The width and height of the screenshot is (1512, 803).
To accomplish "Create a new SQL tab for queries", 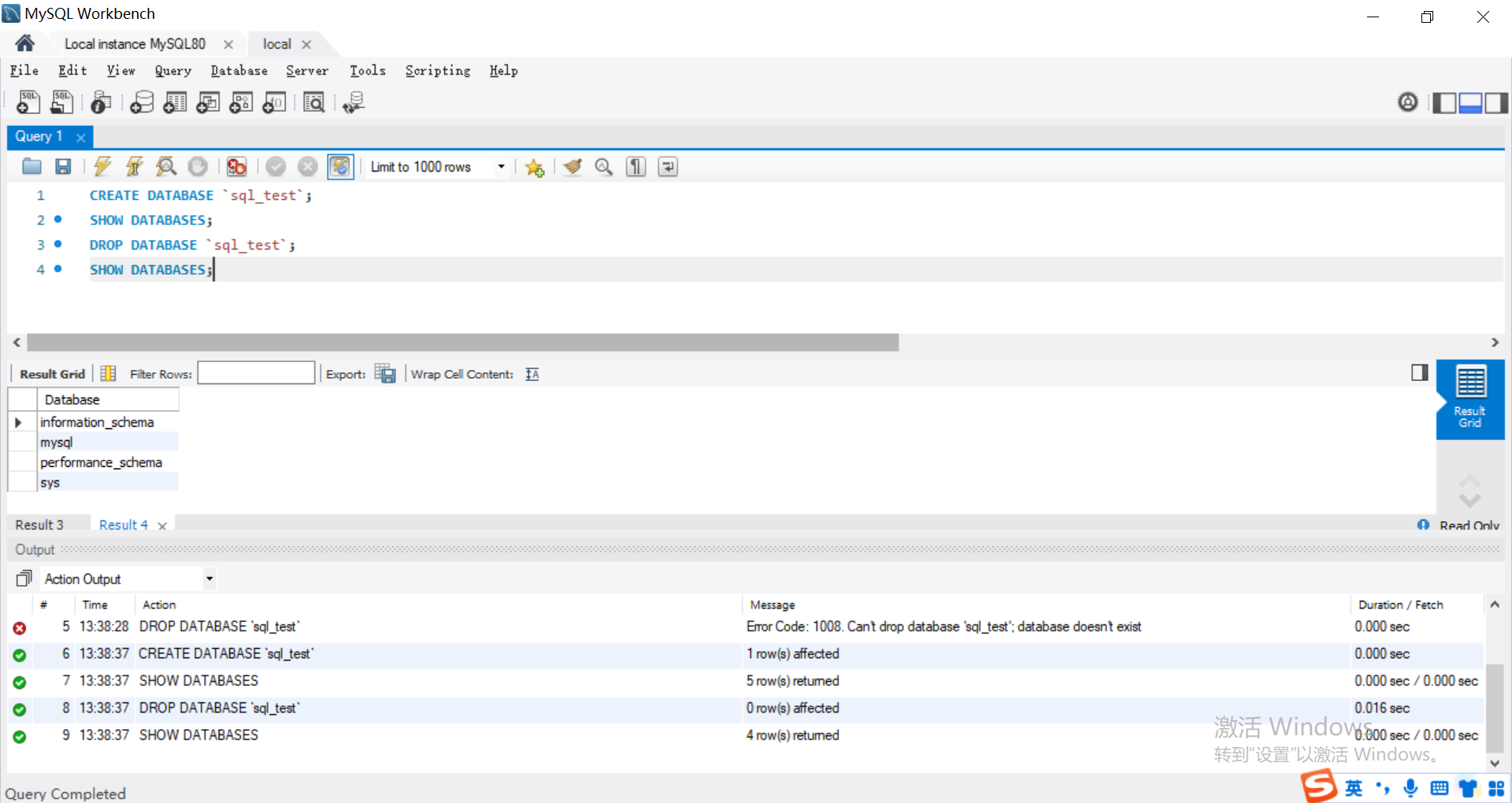I will coord(28,102).
